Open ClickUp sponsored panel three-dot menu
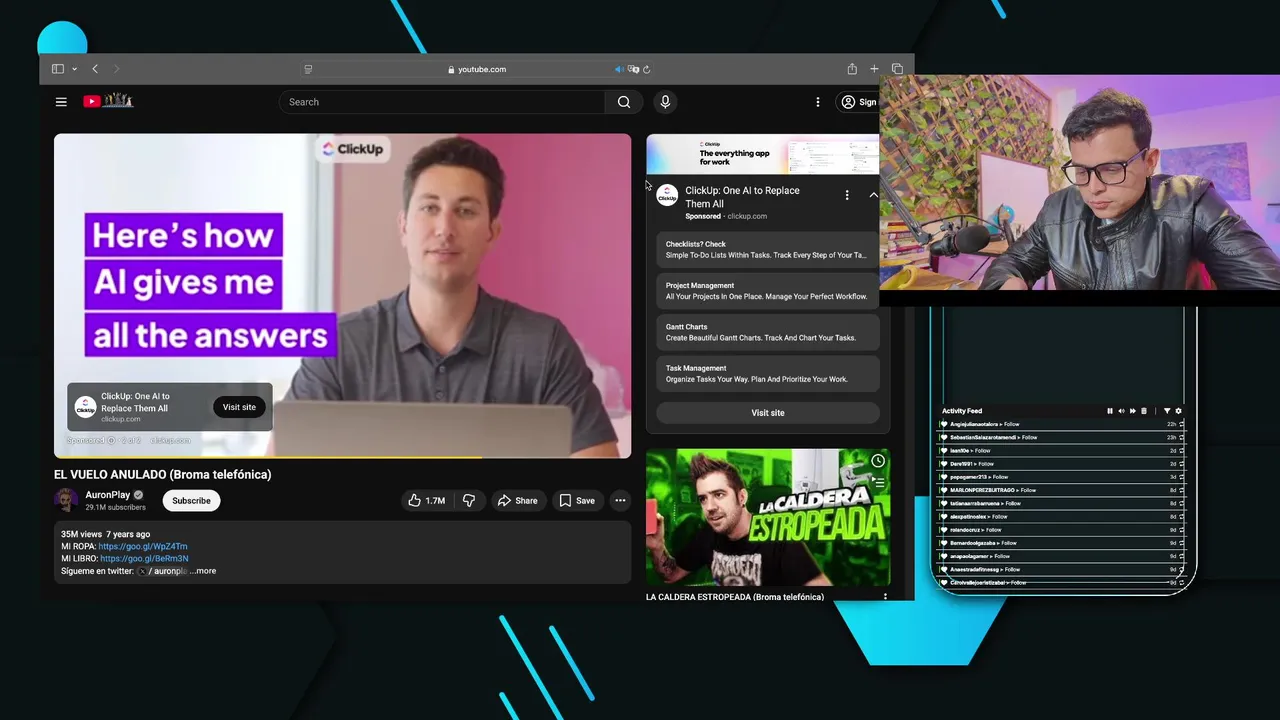Viewport: 1280px width, 720px height. tap(847, 195)
